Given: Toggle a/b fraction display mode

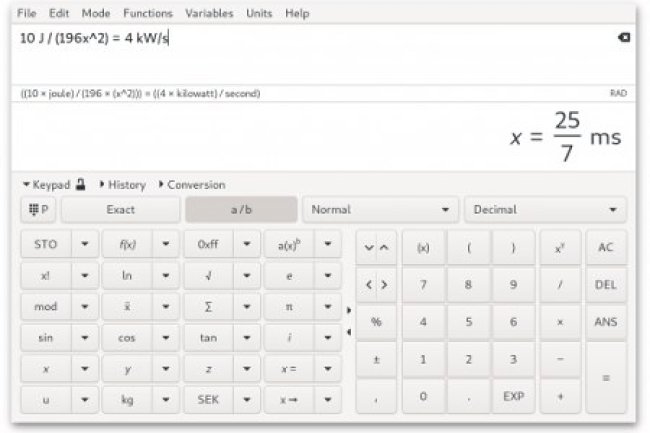Looking at the screenshot, I should 241,210.
